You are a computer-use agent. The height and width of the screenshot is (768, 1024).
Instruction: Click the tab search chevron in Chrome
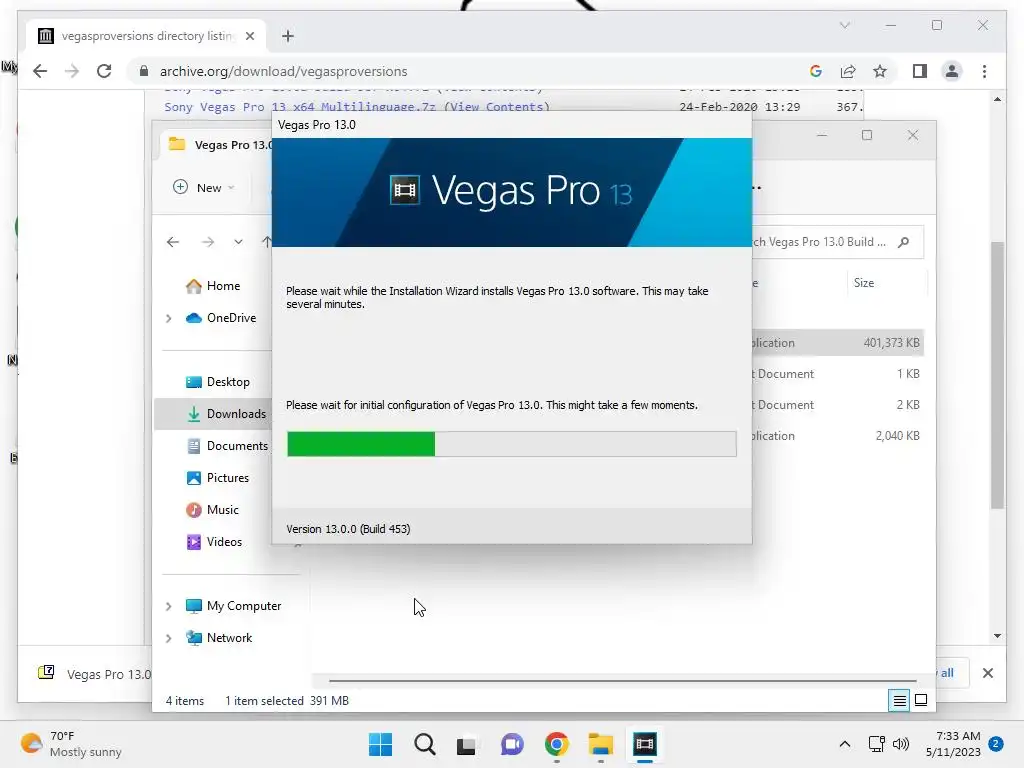844,25
